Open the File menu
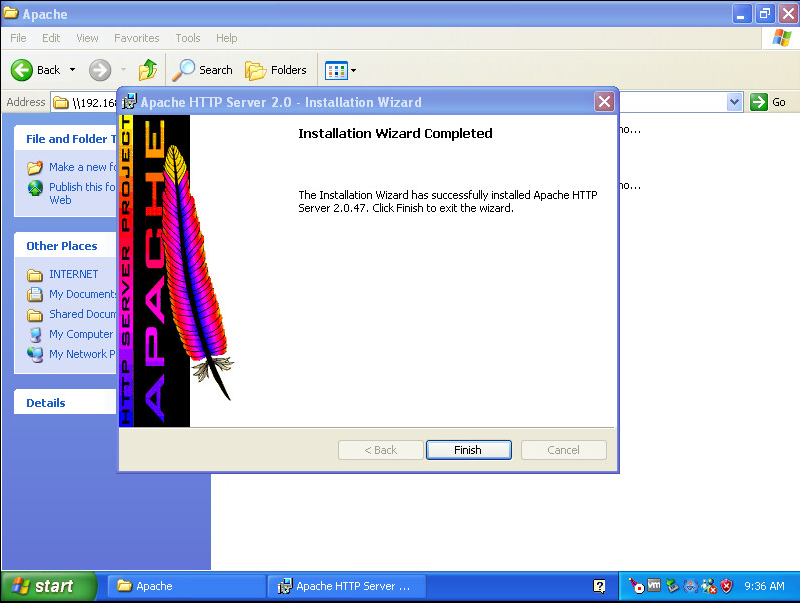The height and width of the screenshot is (603, 800). tap(18, 38)
